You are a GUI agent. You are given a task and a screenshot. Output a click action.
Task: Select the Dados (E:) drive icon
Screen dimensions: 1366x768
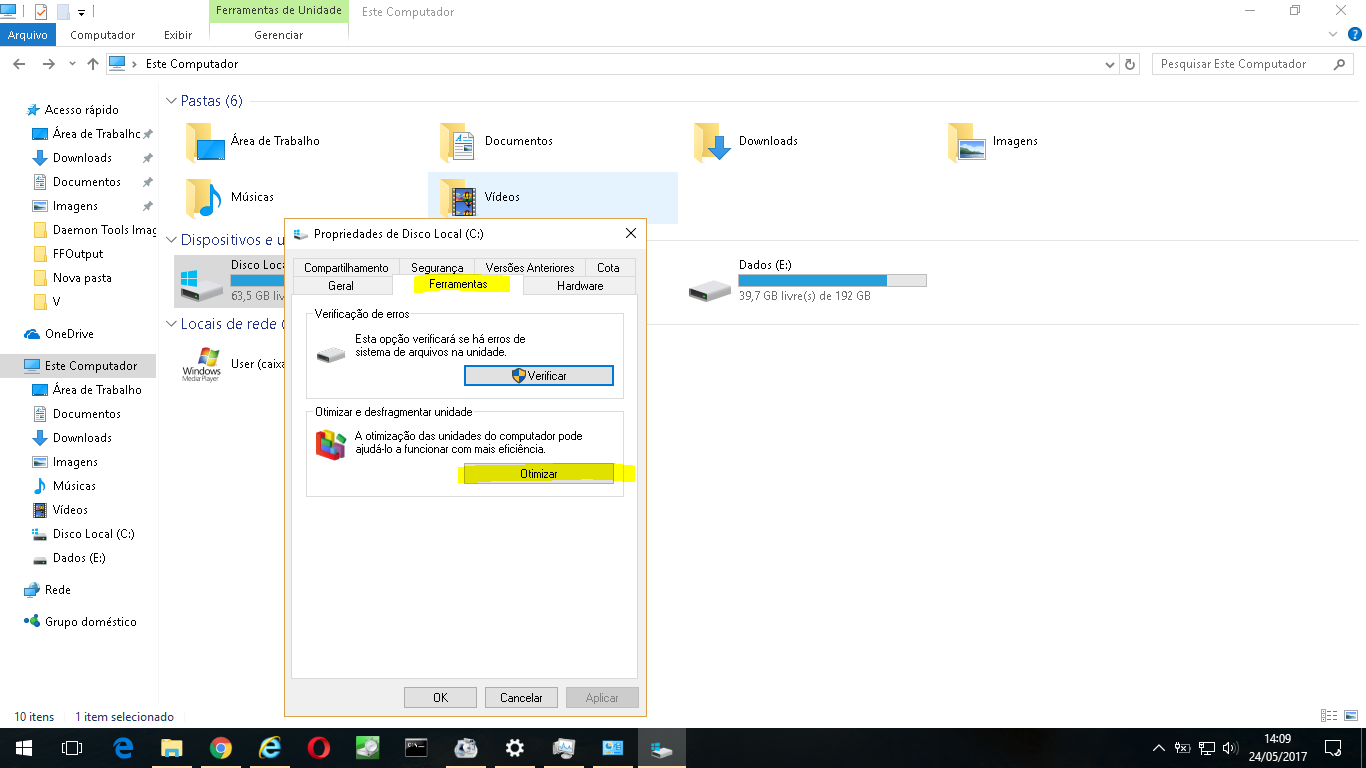709,288
